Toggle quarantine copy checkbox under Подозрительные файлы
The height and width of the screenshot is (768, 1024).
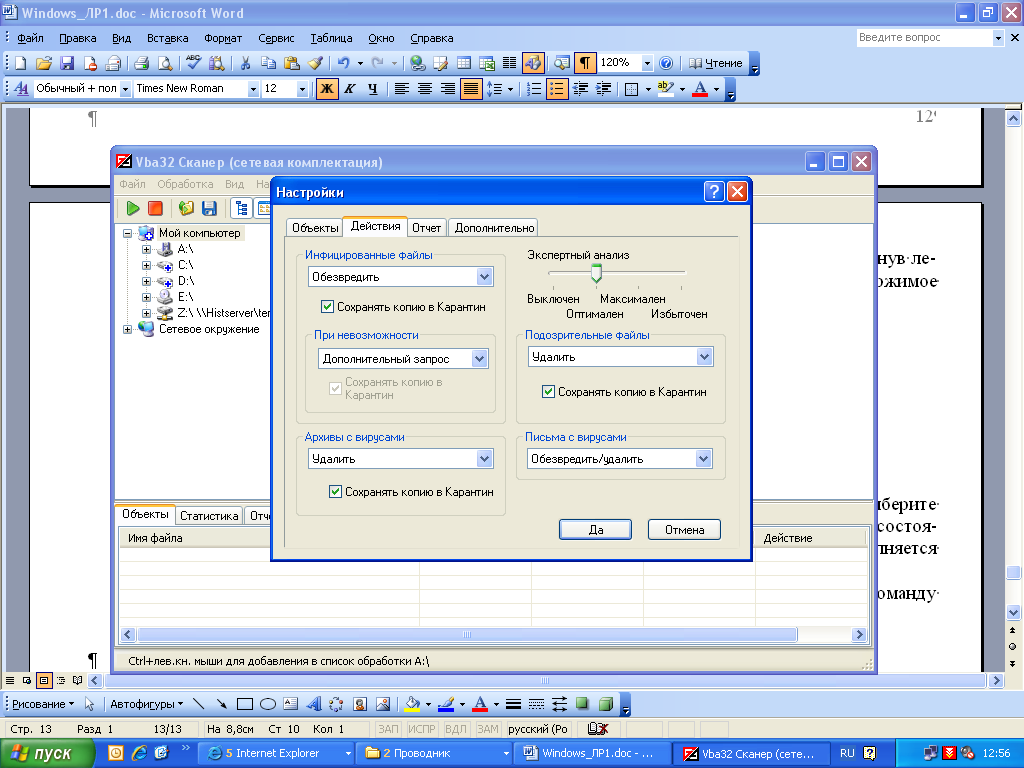(x=549, y=392)
